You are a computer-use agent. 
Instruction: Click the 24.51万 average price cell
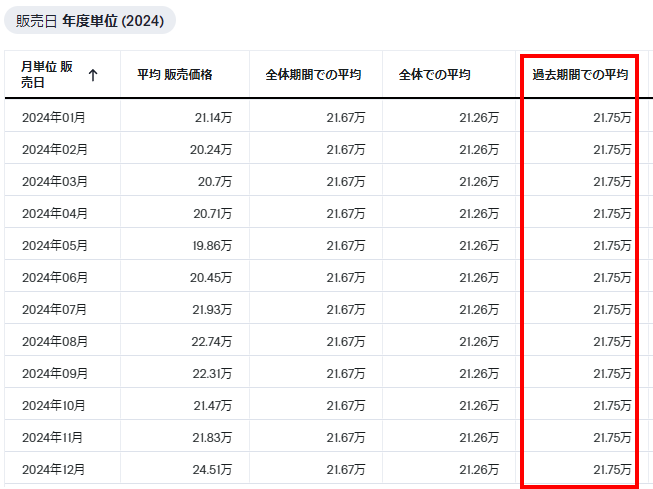coord(213,470)
